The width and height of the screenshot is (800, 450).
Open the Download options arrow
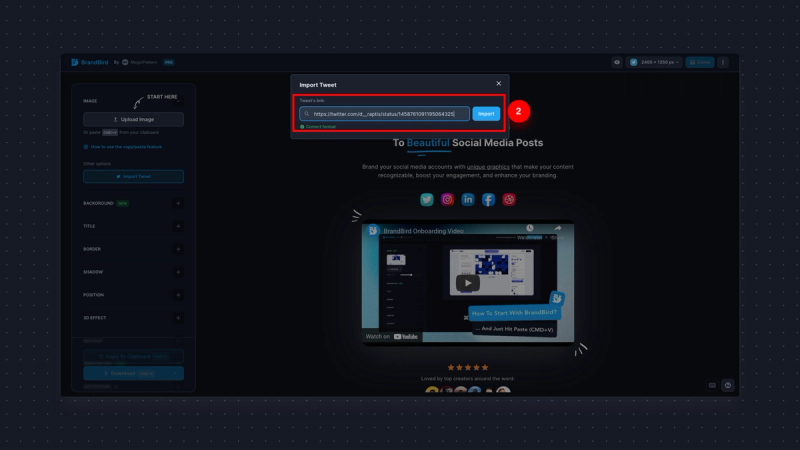177,373
